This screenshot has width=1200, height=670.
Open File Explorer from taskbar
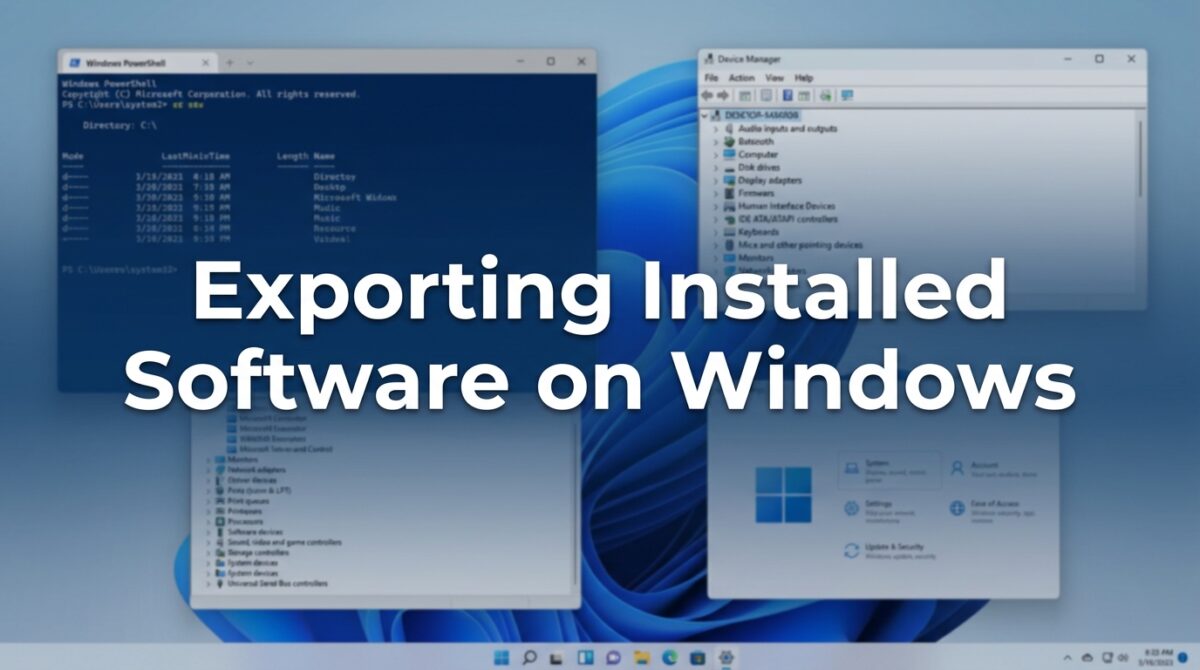point(642,657)
